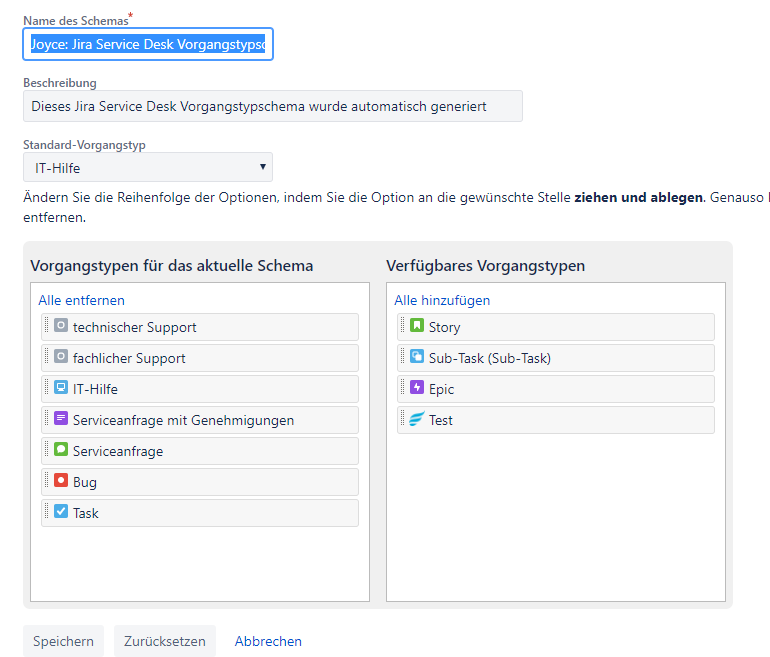This screenshot has width=770, height=657.
Task: Select the 'Sub-Task (Sub-Task)' text
Action: (490, 358)
